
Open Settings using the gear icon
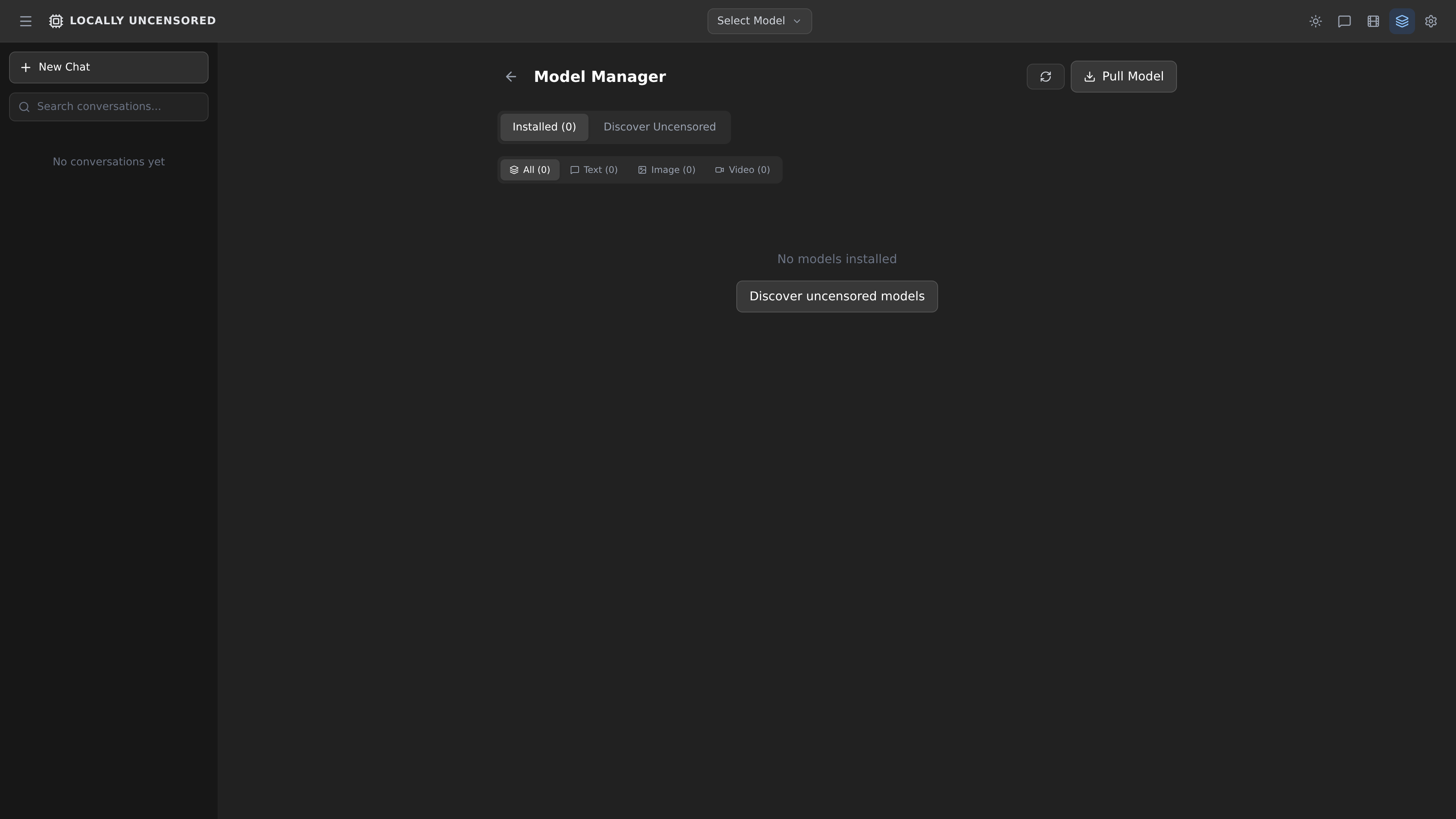point(1431,21)
